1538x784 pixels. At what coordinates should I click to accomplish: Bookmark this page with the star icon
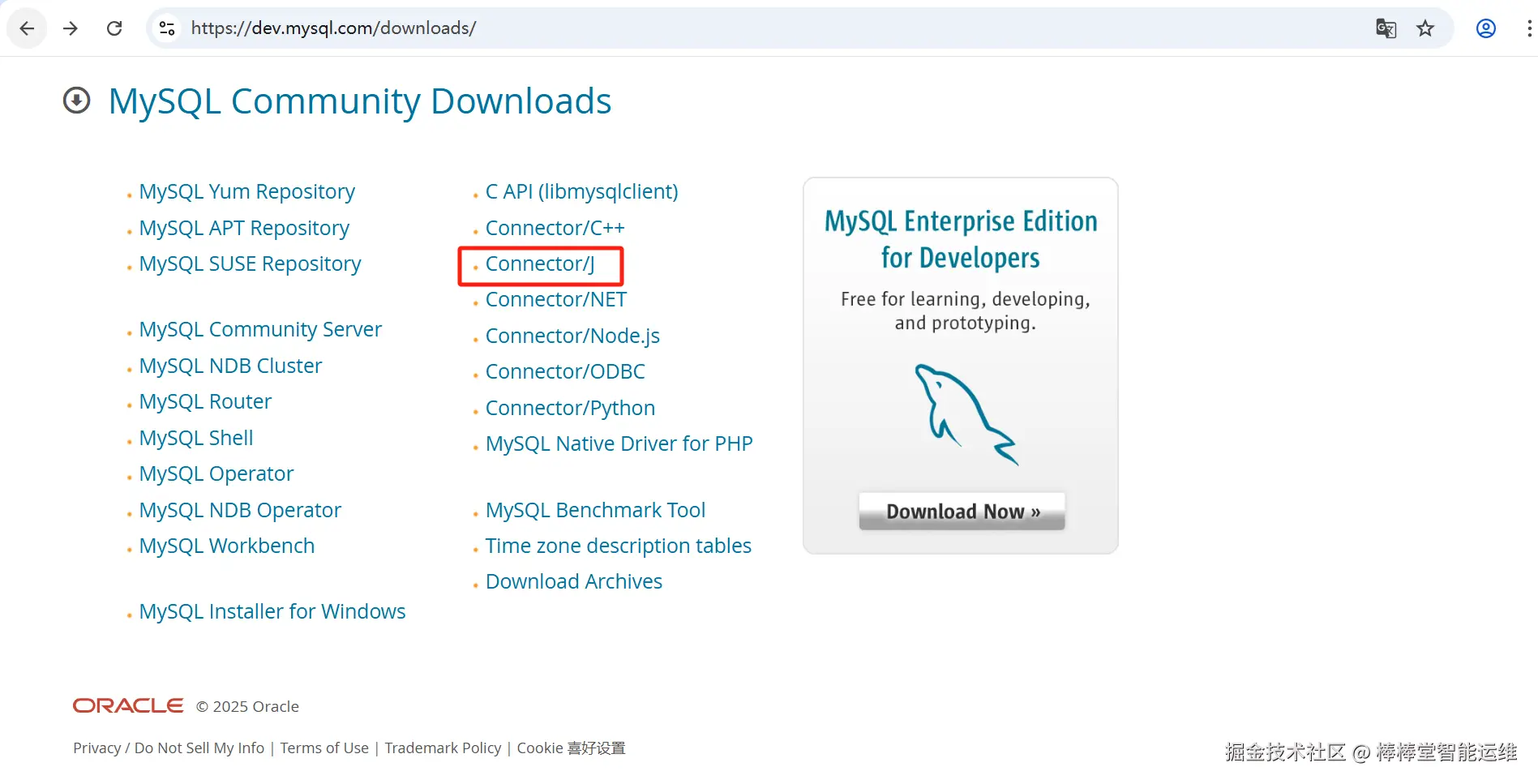pyautogui.click(x=1425, y=28)
